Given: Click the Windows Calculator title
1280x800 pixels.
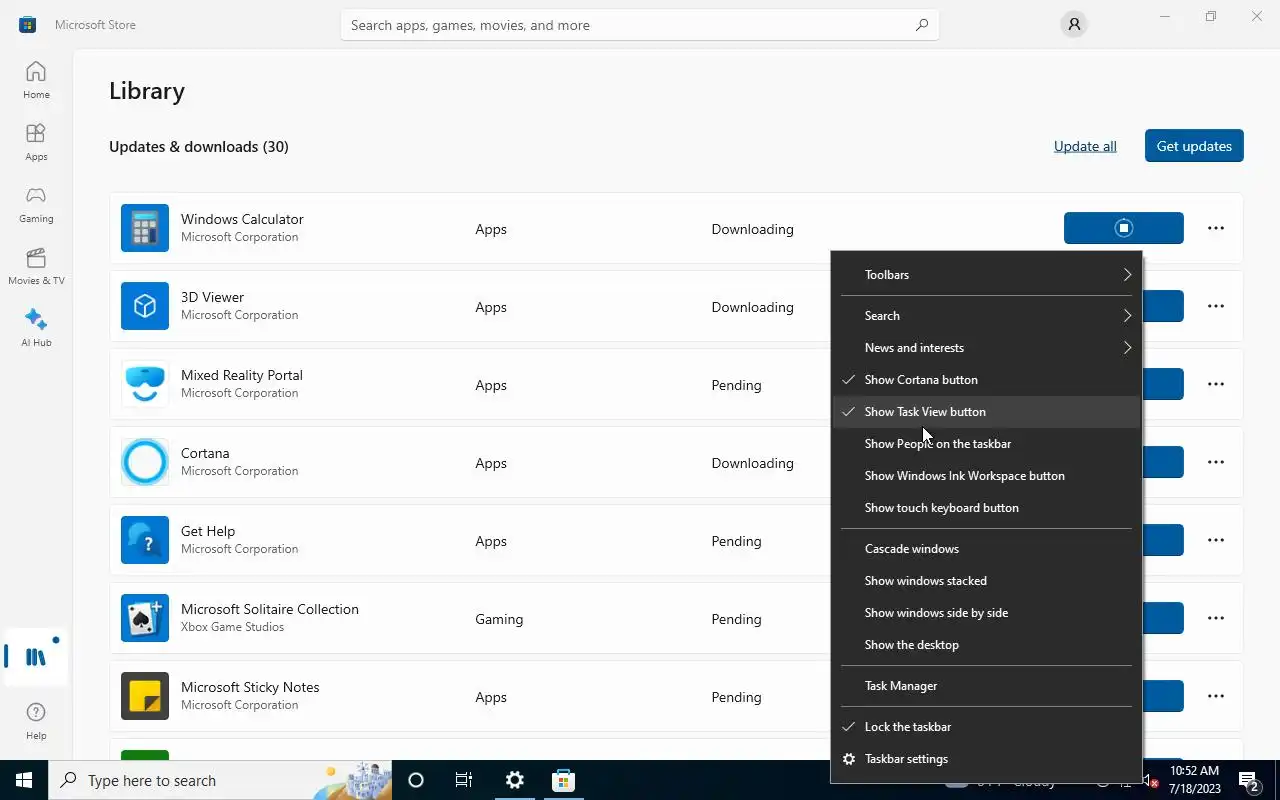Looking at the screenshot, I should pos(242,219).
